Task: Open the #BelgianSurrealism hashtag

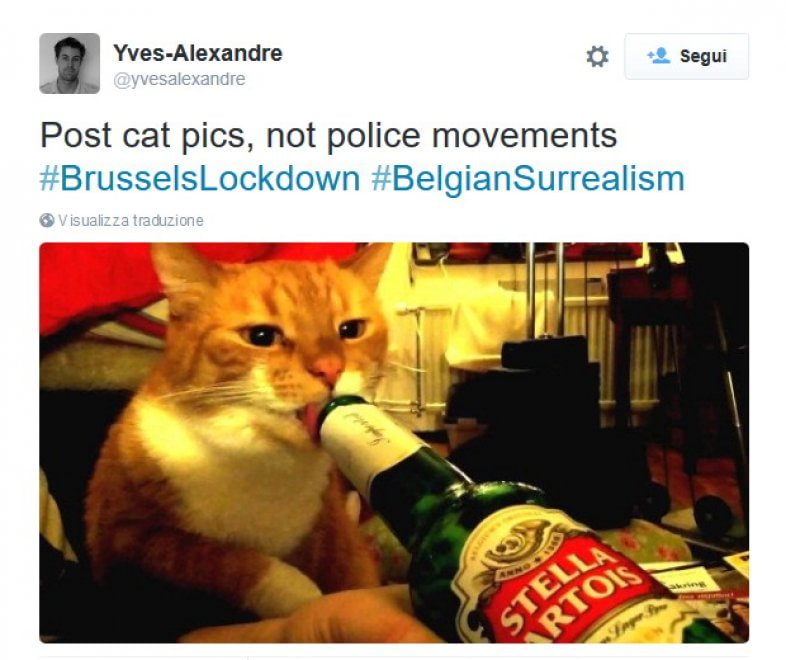Action: (528, 179)
